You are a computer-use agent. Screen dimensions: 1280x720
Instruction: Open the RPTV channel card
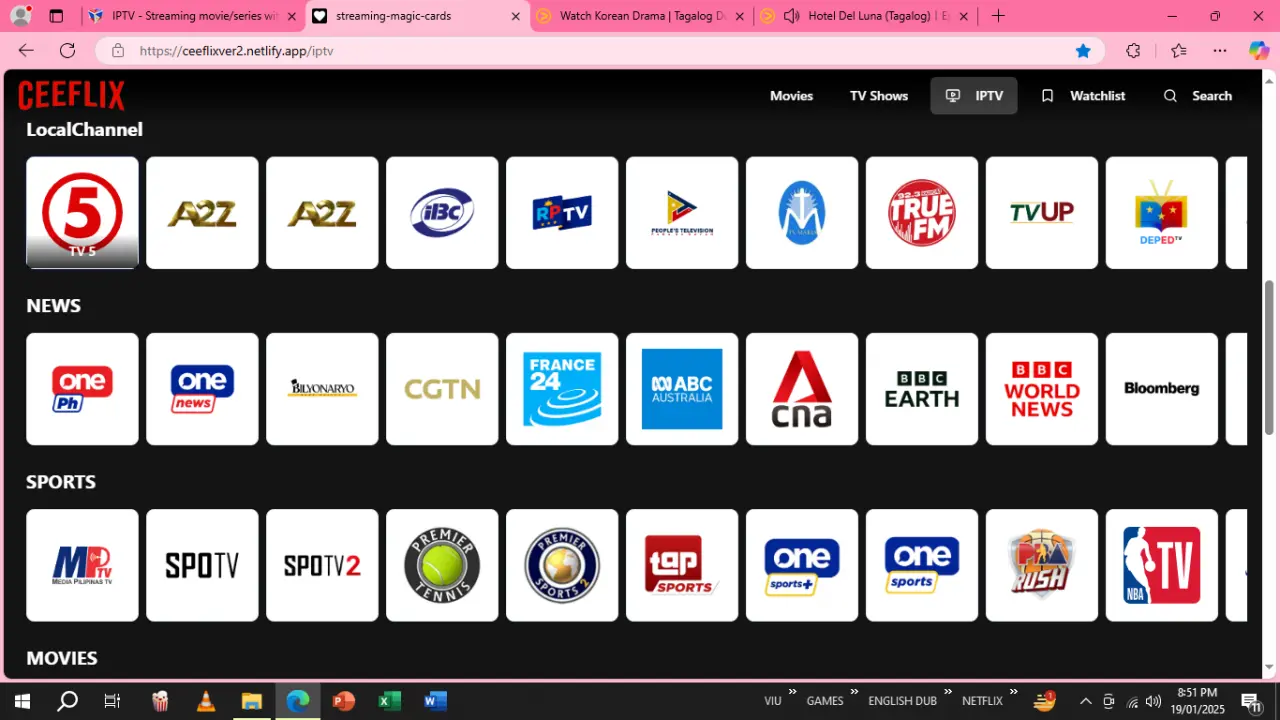pos(562,213)
